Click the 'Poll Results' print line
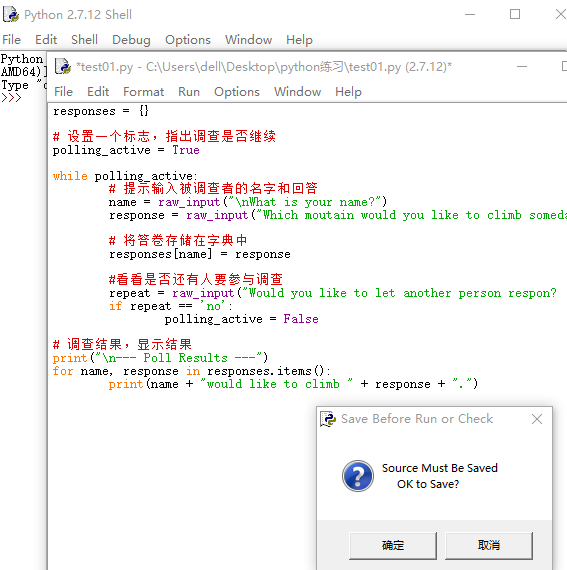 click(x=160, y=358)
